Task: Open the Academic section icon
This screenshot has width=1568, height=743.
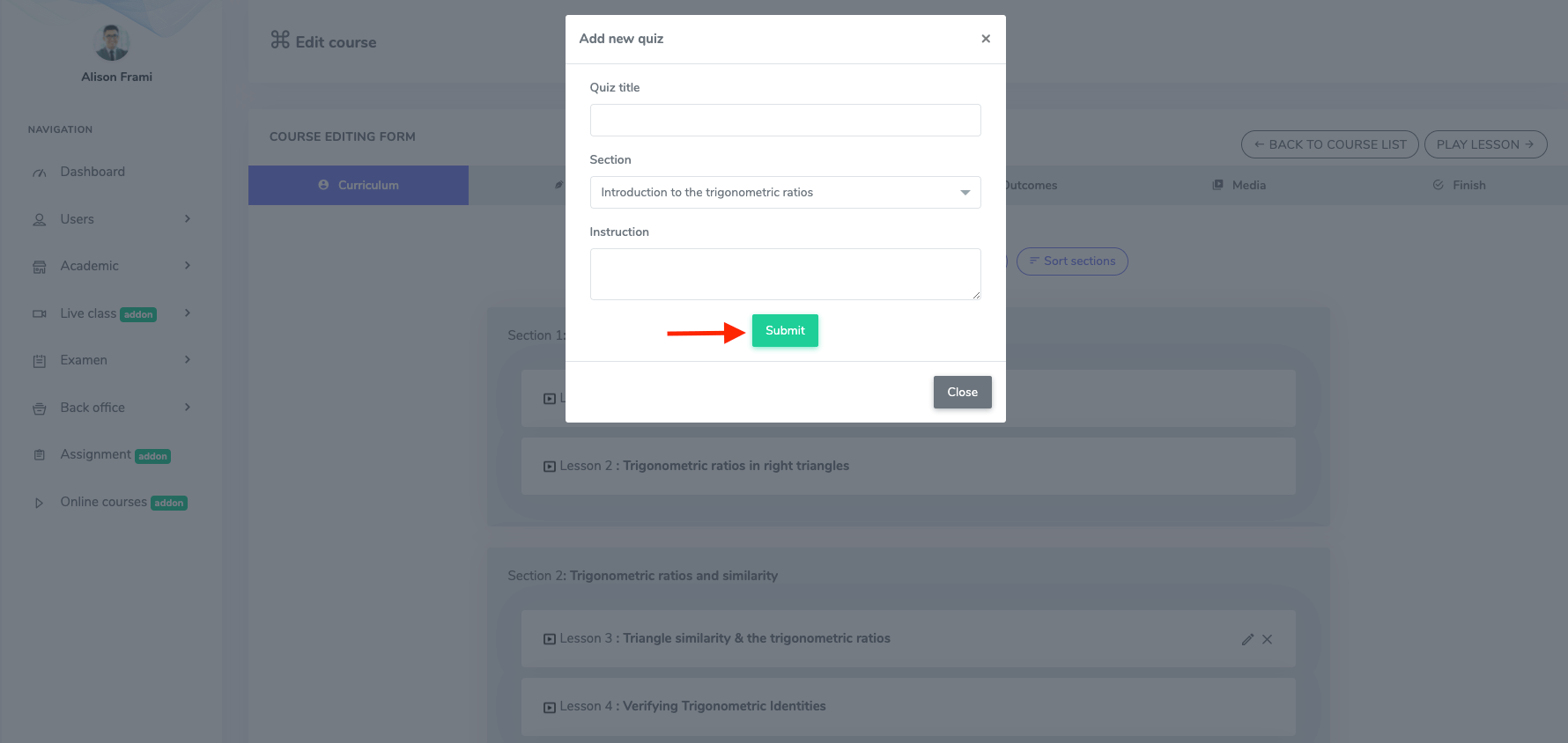Action: point(40,265)
